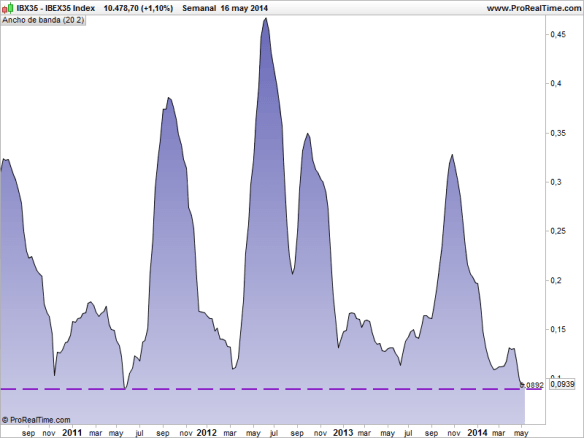Click the 0,0892 level label

point(533,385)
